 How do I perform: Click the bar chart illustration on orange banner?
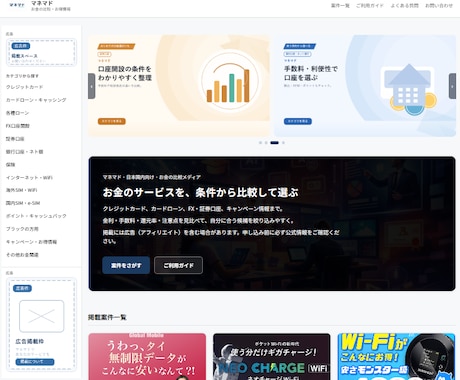click(230, 82)
